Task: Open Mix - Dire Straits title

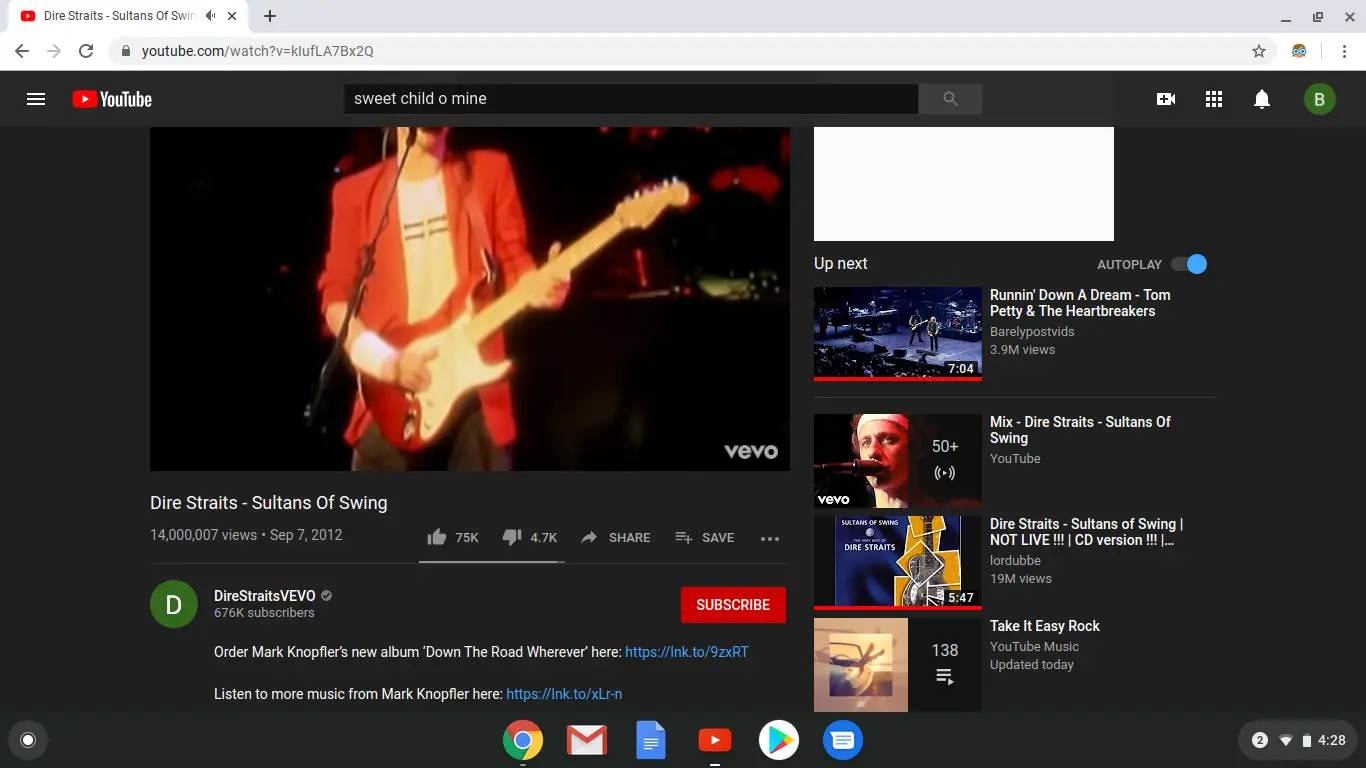Action: tap(1080, 430)
